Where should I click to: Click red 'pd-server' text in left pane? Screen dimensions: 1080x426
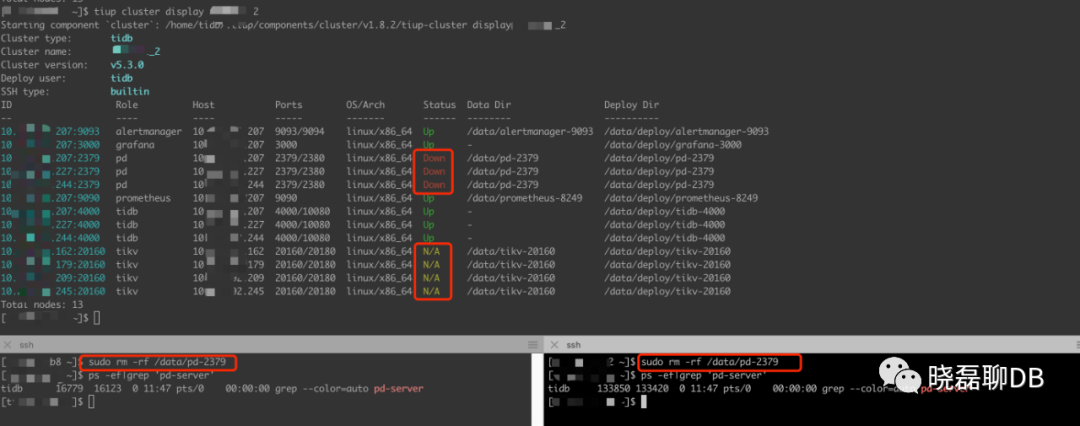coord(398,389)
